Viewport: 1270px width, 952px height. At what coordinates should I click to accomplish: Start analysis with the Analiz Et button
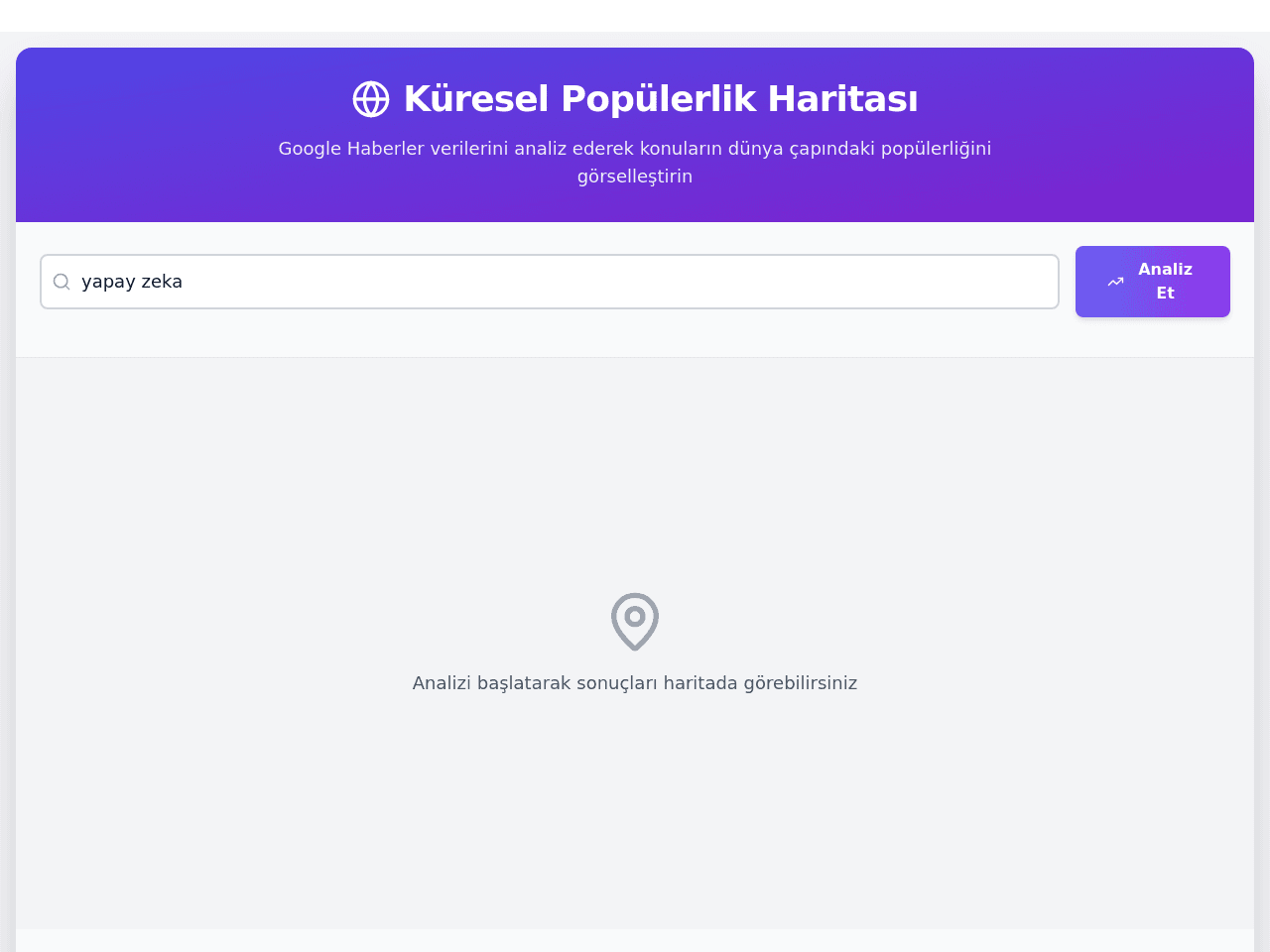click(1153, 282)
